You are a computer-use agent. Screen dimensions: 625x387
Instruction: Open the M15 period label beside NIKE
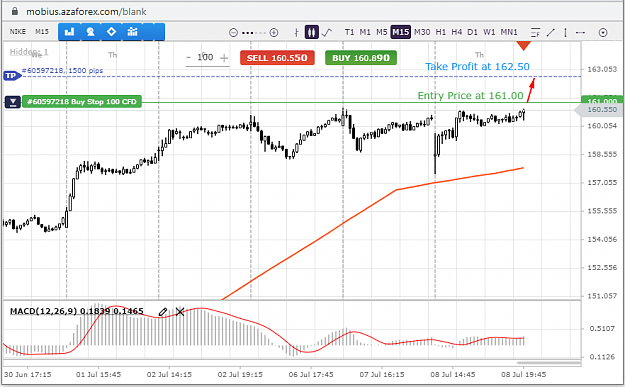42,31
